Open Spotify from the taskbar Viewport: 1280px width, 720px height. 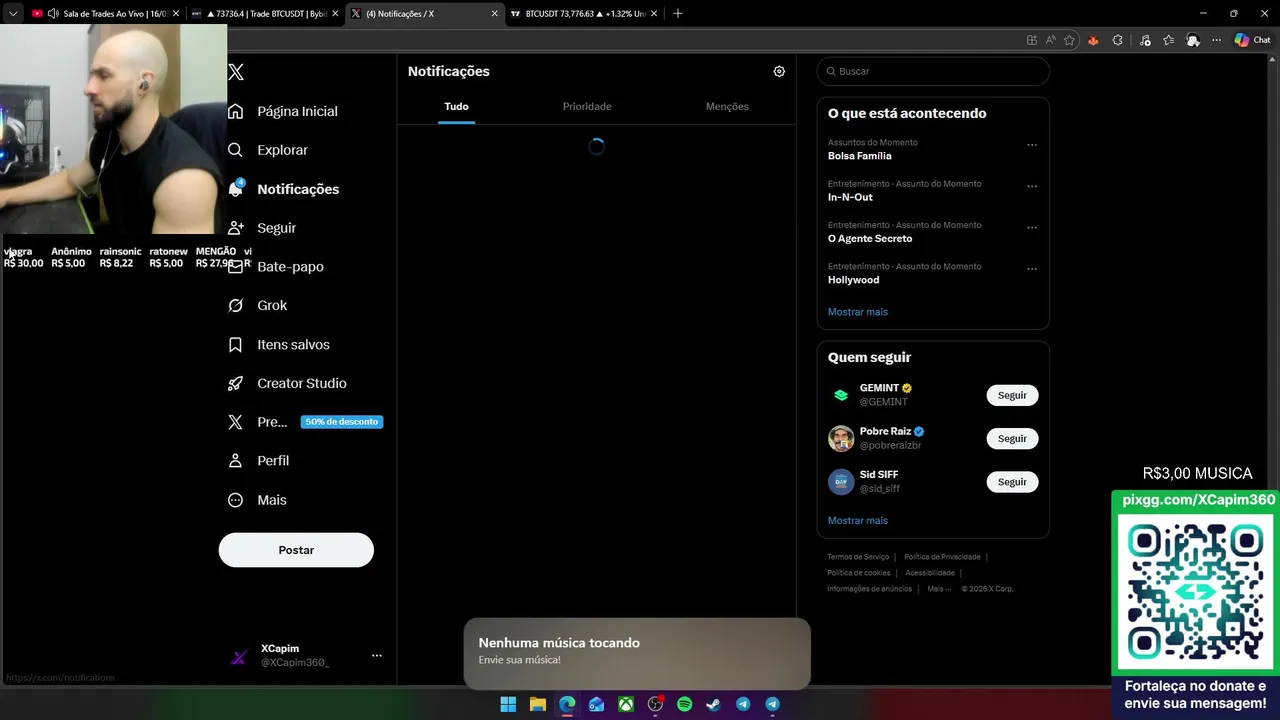(x=684, y=704)
